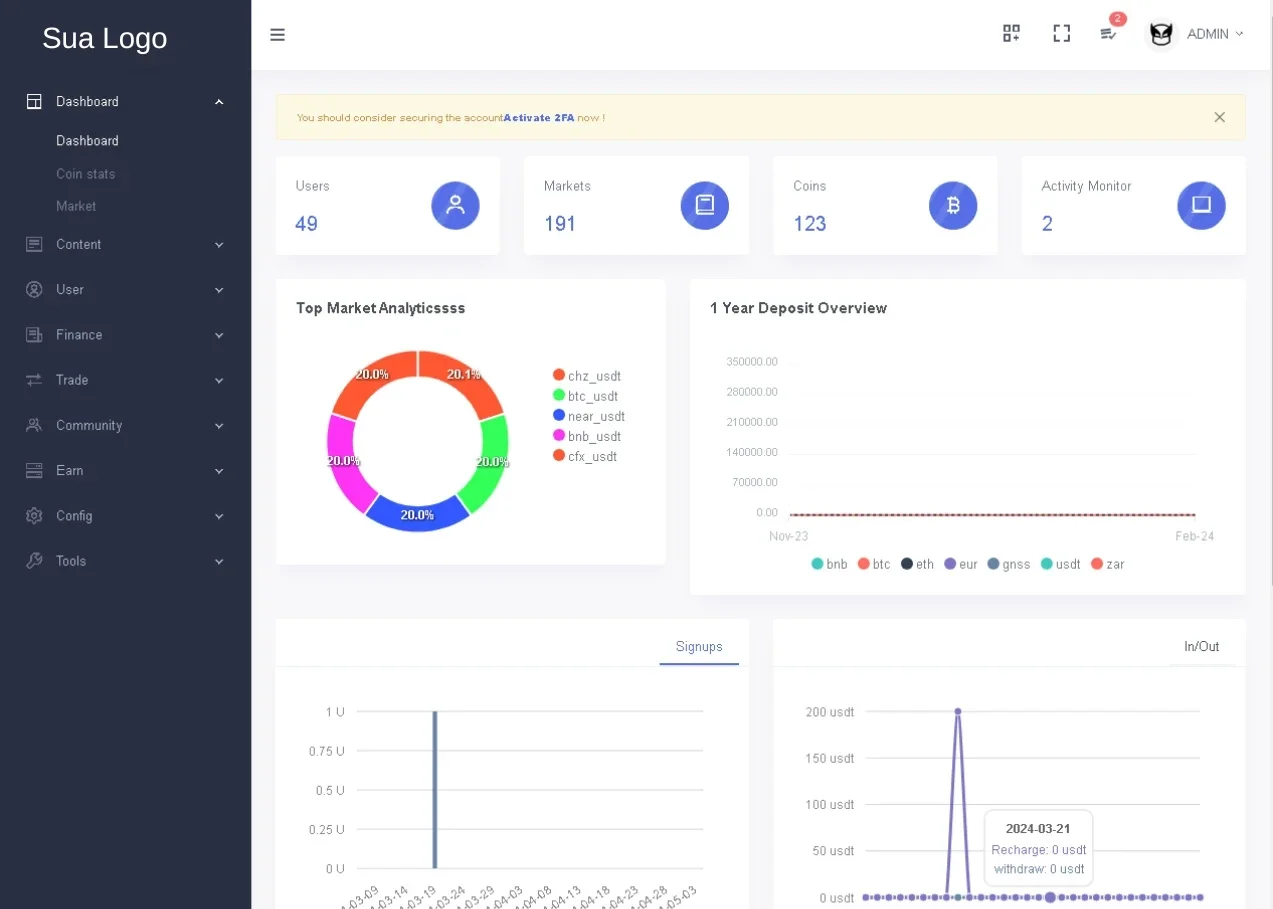Click the Activity Monitor laptop icon
1273x909 pixels.
[x=1201, y=205]
